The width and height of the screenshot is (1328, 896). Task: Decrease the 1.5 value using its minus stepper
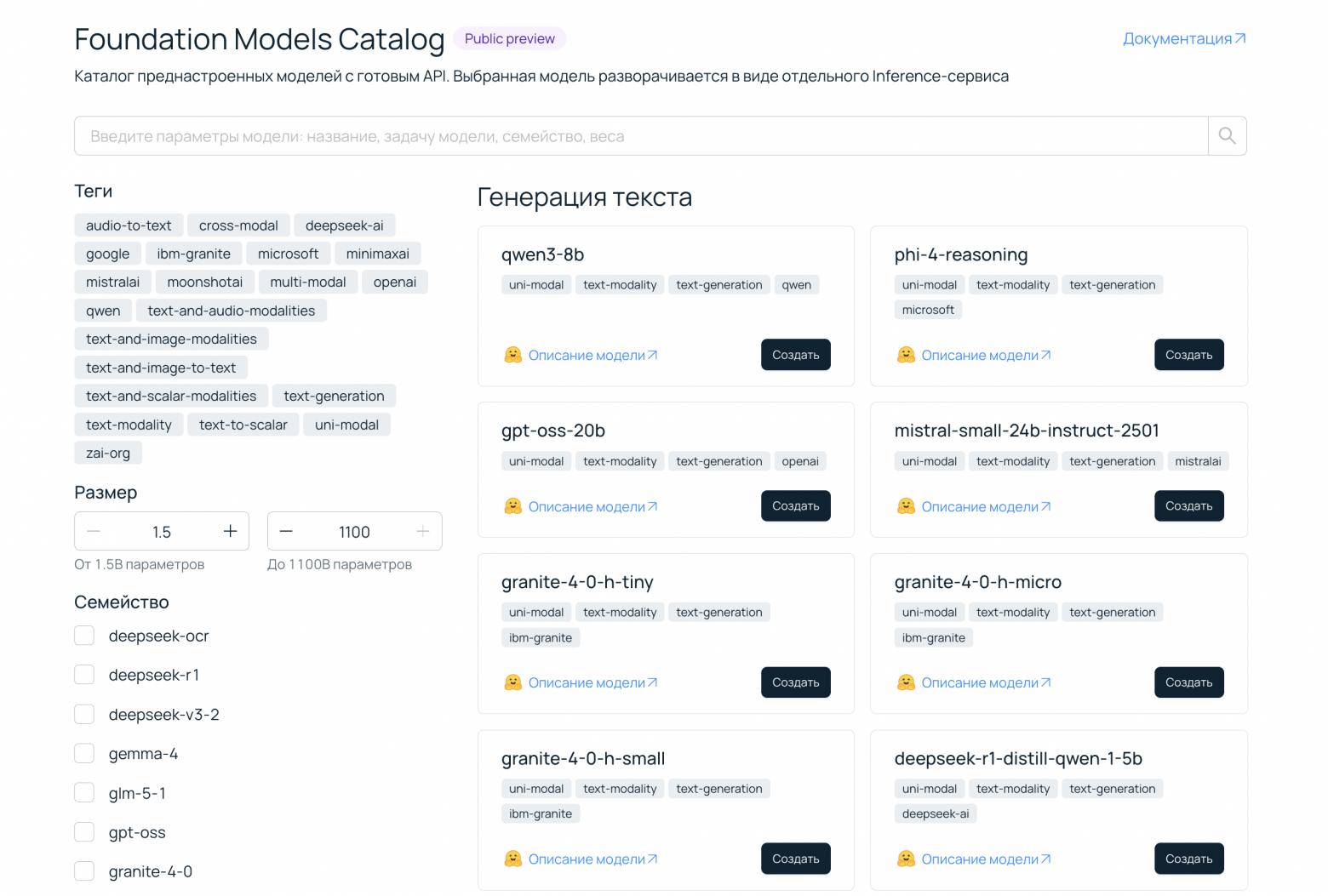pyautogui.click(x=94, y=531)
